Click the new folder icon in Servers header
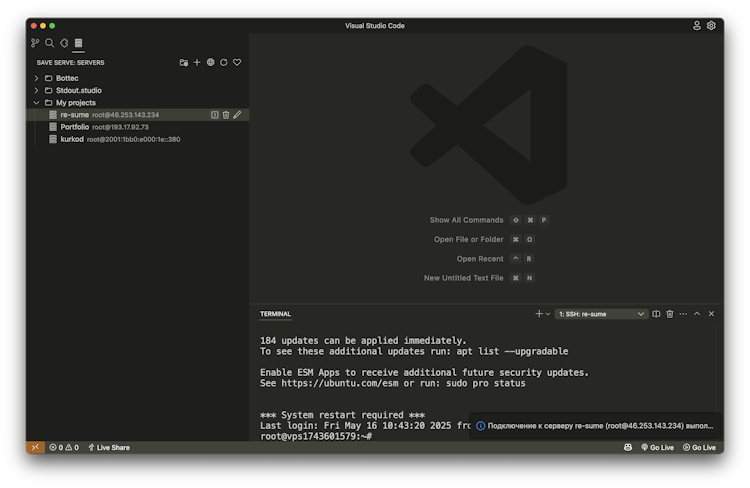The height and width of the screenshot is (488, 750). [x=184, y=63]
